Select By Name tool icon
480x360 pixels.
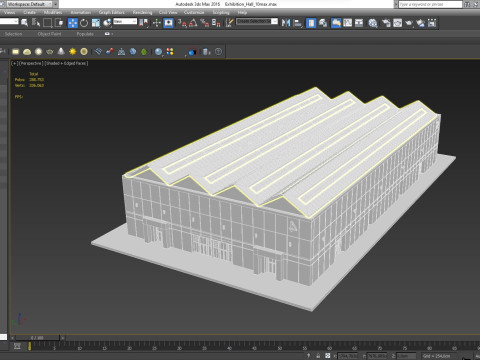(x=36, y=23)
